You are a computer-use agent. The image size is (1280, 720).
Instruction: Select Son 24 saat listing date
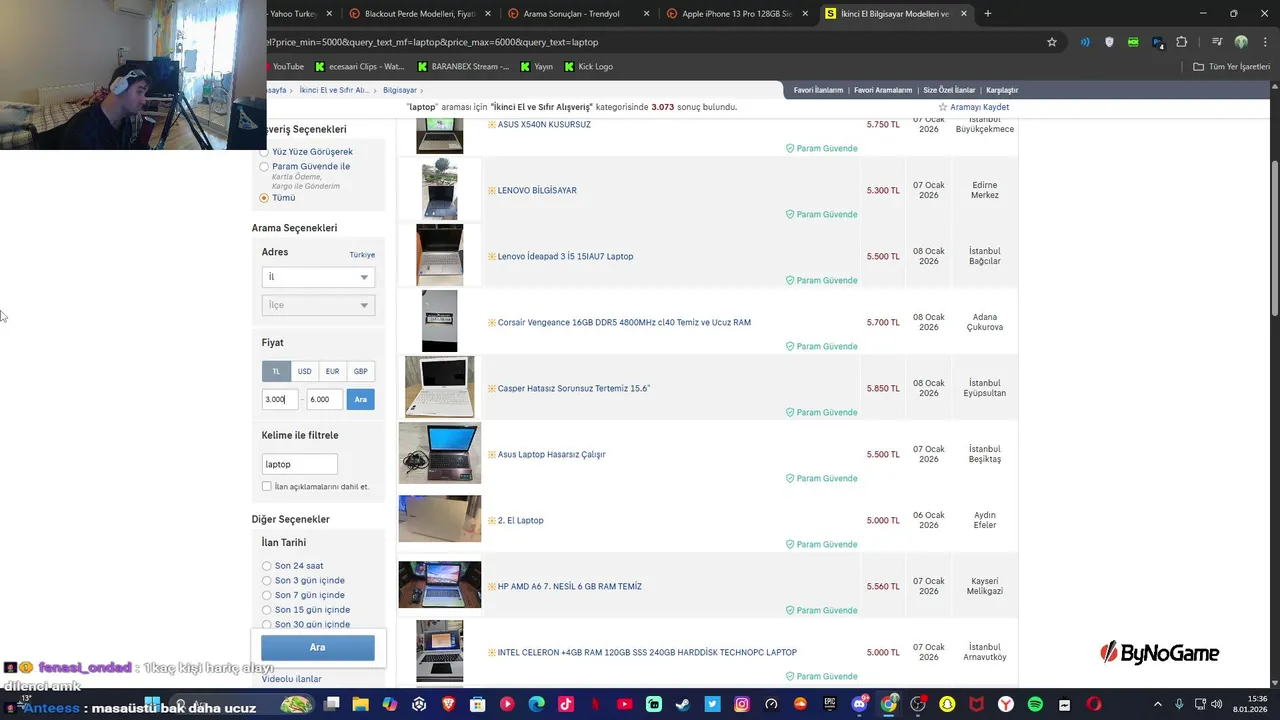coord(267,566)
